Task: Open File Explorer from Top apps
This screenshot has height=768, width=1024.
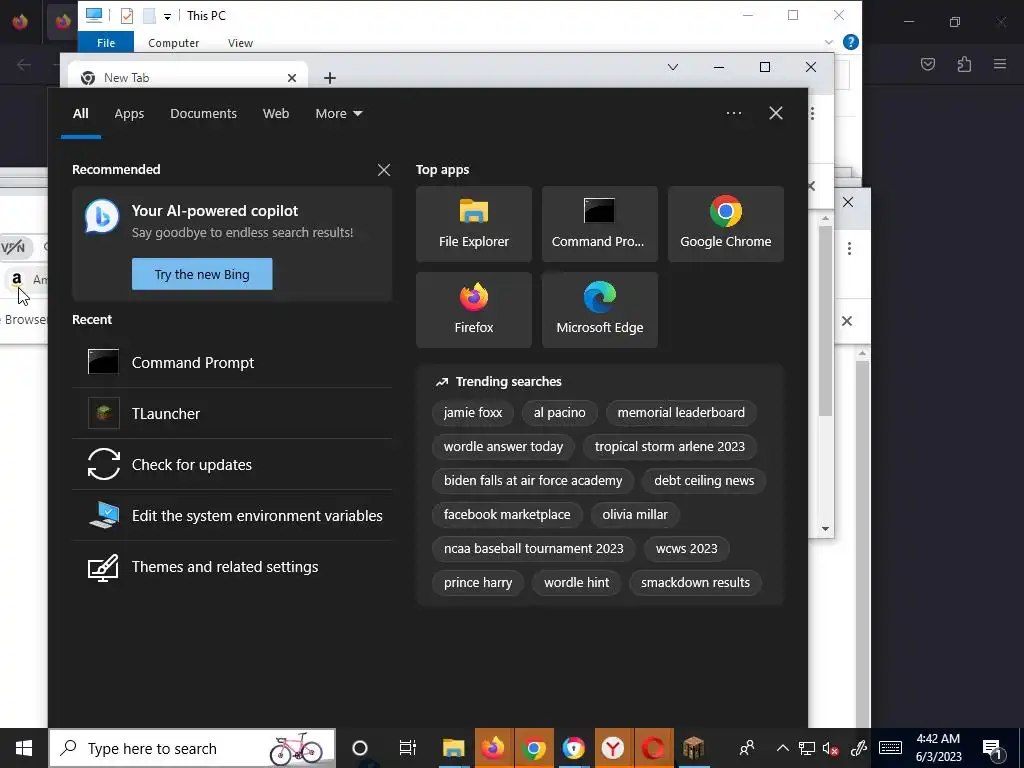Action: [x=473, y=224]
